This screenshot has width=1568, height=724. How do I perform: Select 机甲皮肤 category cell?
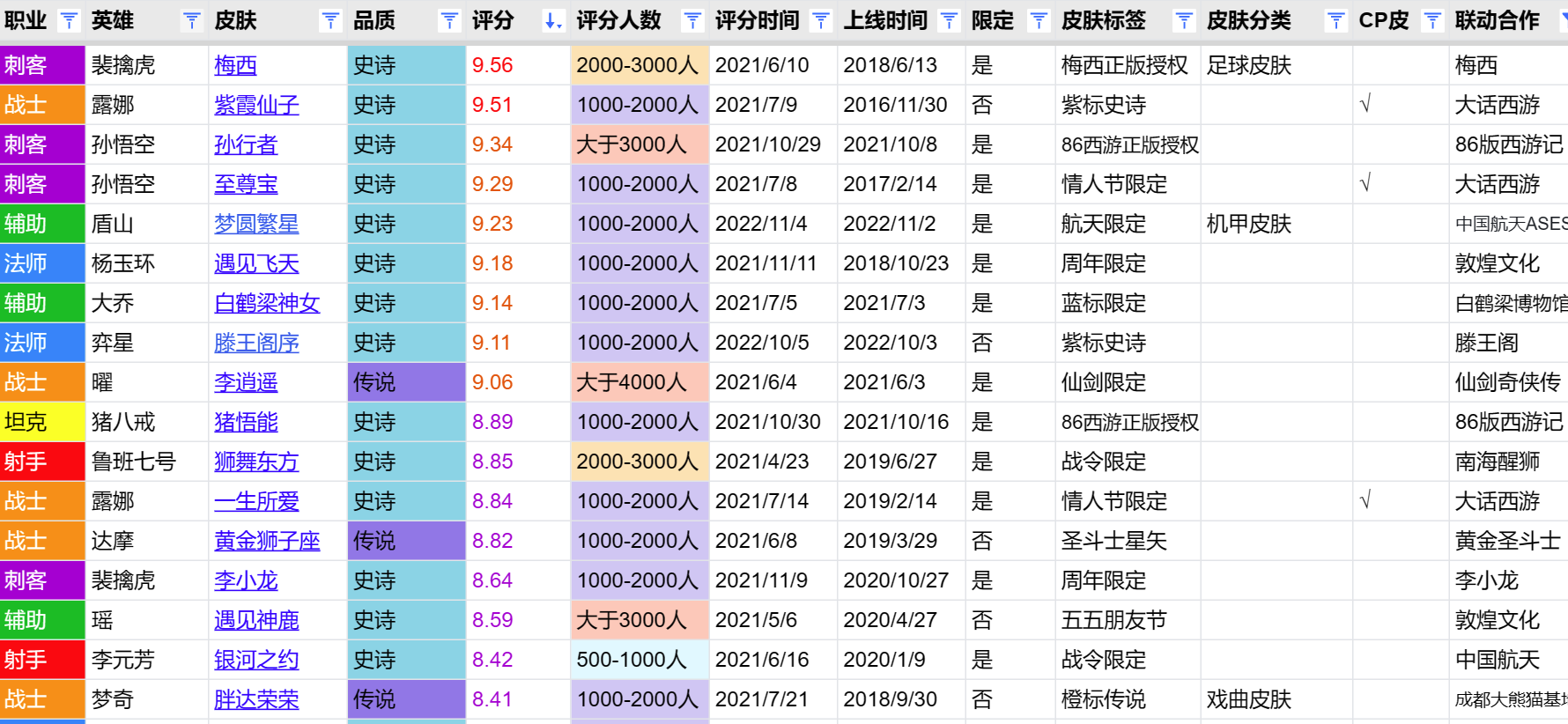point(1276,224)
